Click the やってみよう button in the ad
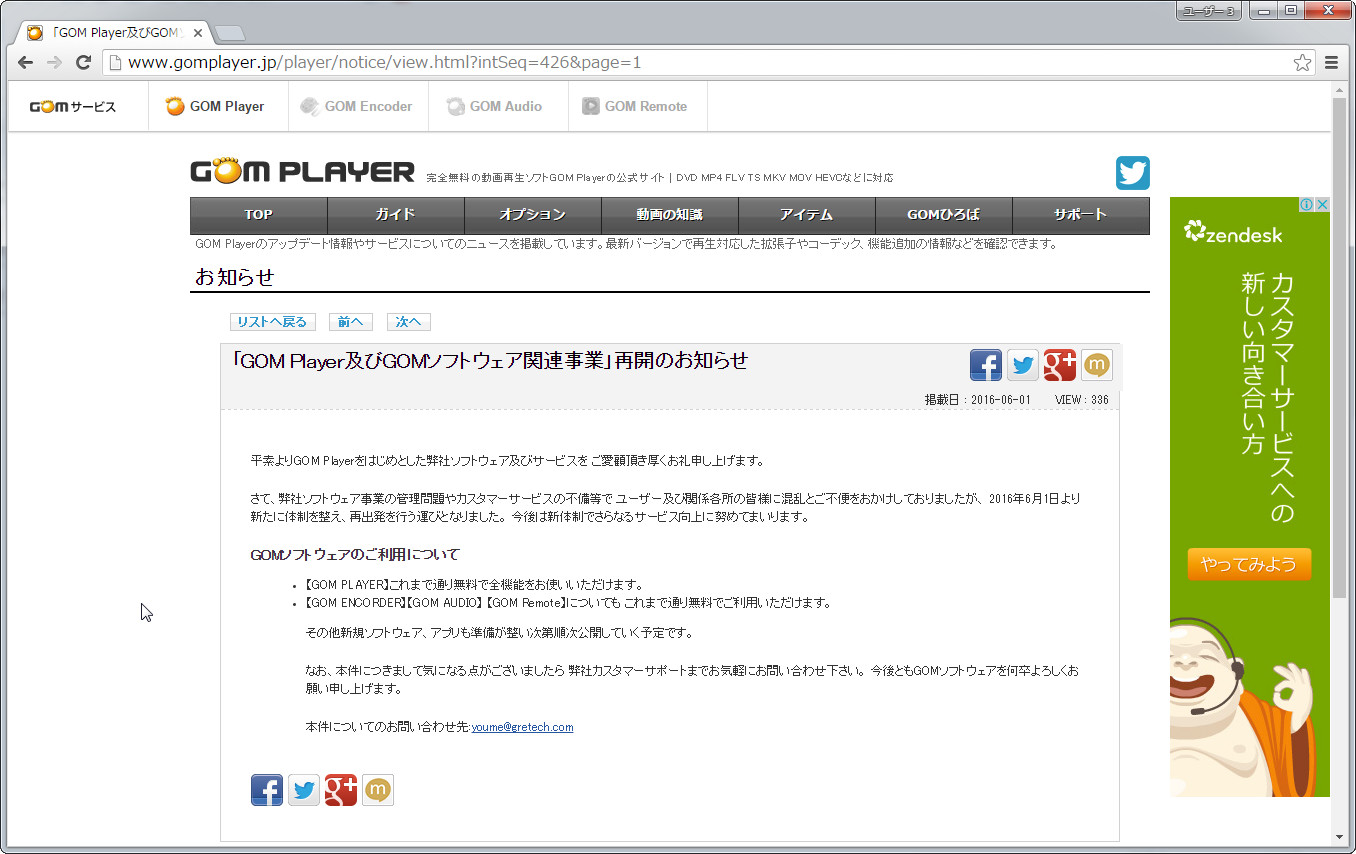 (x=1249, y=564)
